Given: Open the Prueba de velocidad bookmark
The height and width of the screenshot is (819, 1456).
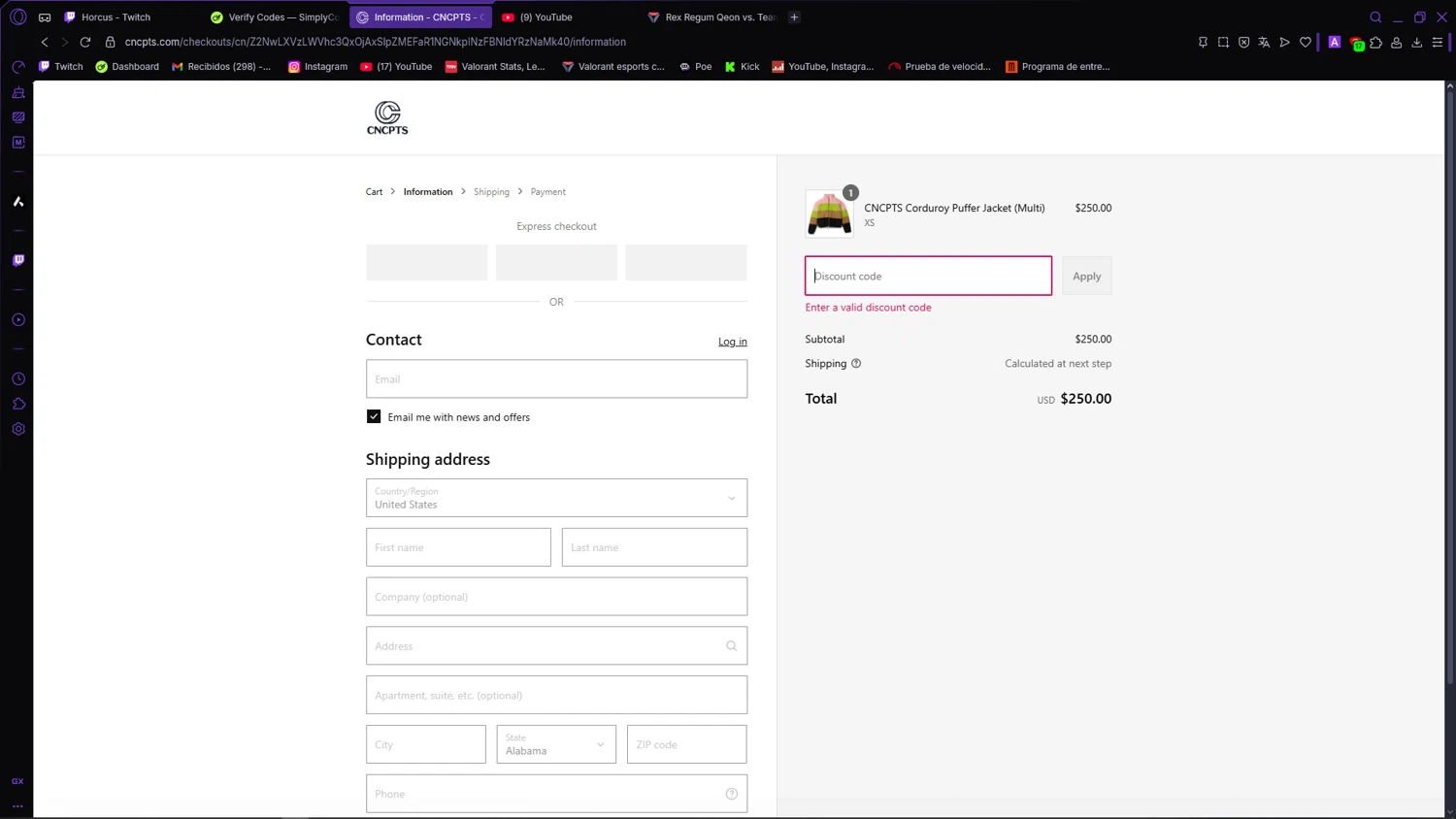Looking at the screenshot, I should point(940,67).
